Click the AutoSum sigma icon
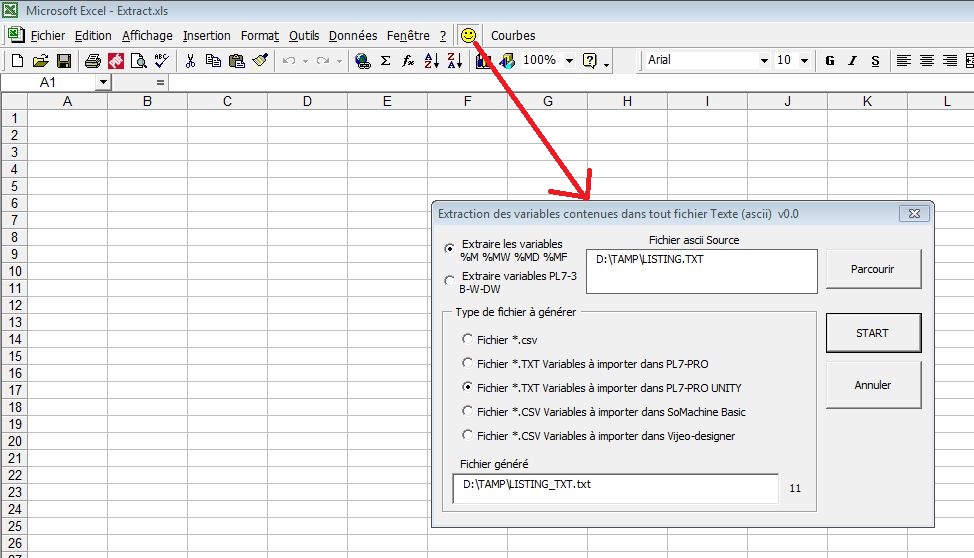Screen dimensions: 974x558 [385, 61]
